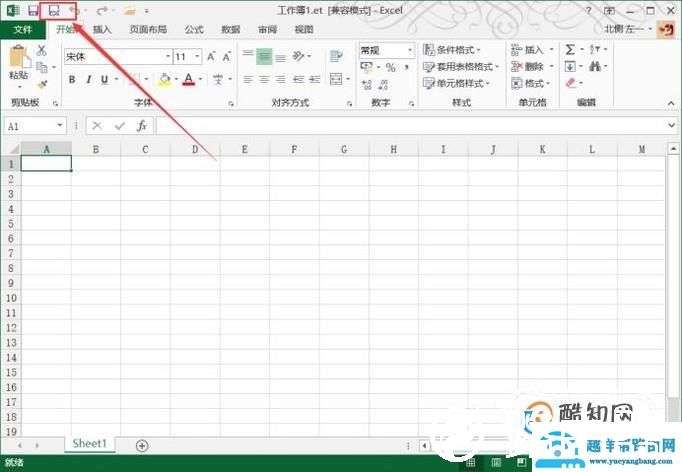682x472 pixels.
Task: Open 套用表格格式 format as table menu
Action: (461, 67)
